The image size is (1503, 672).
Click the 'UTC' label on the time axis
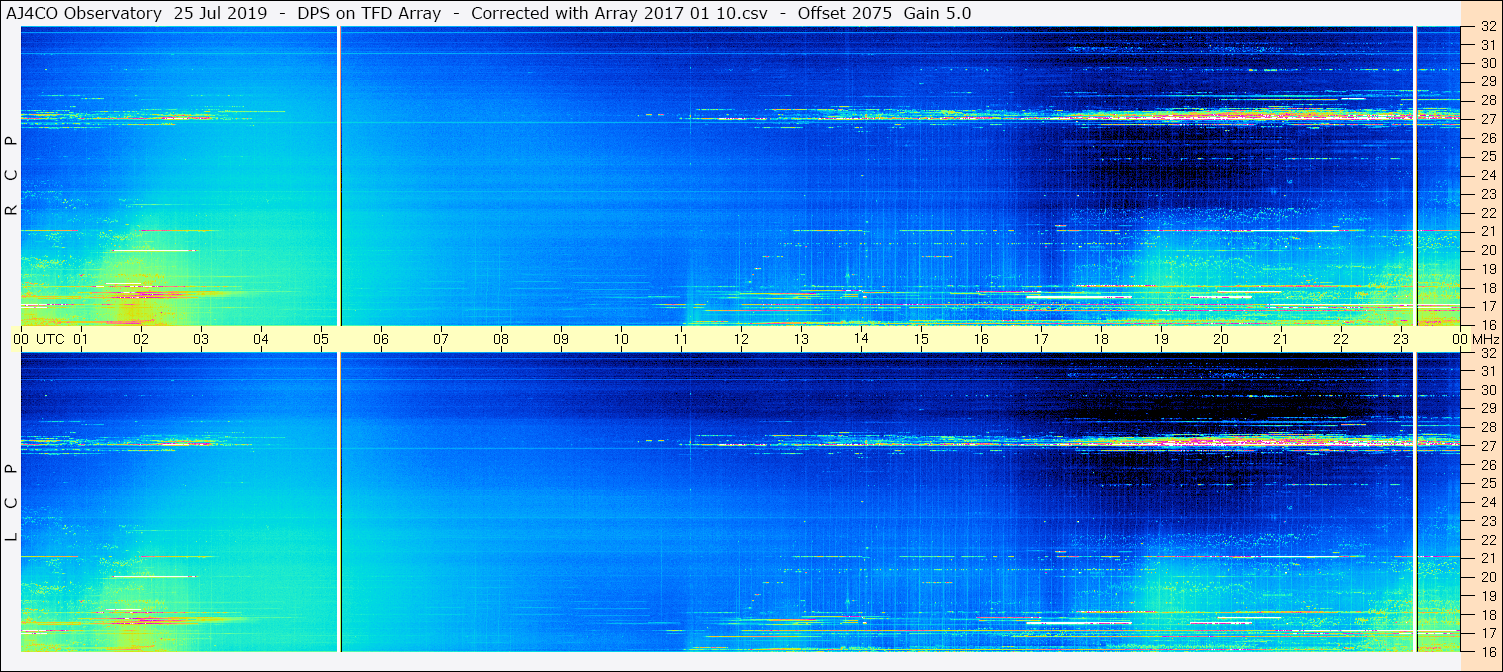pyautogui.click(x=51, y=339)
